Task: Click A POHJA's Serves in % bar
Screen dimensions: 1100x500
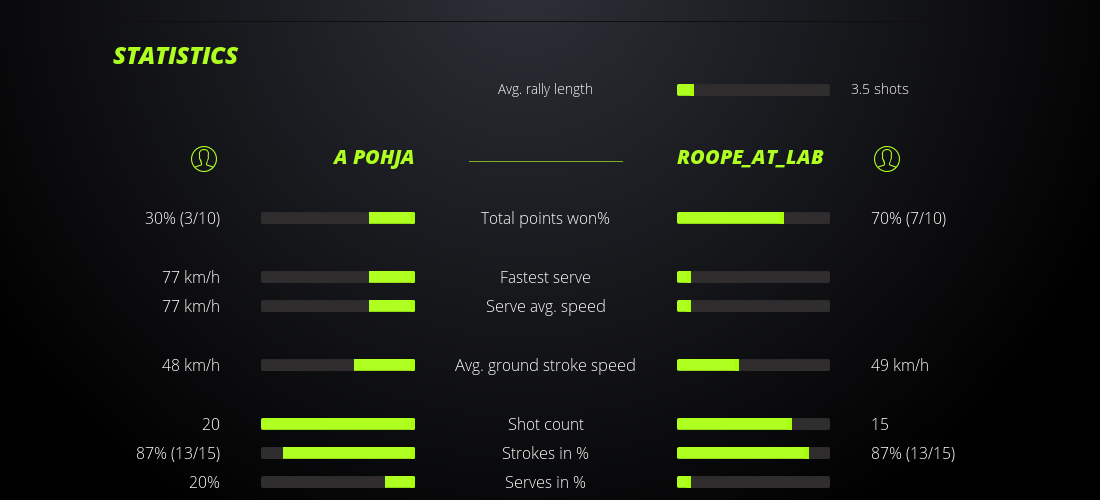Action: tap(338, 482)
